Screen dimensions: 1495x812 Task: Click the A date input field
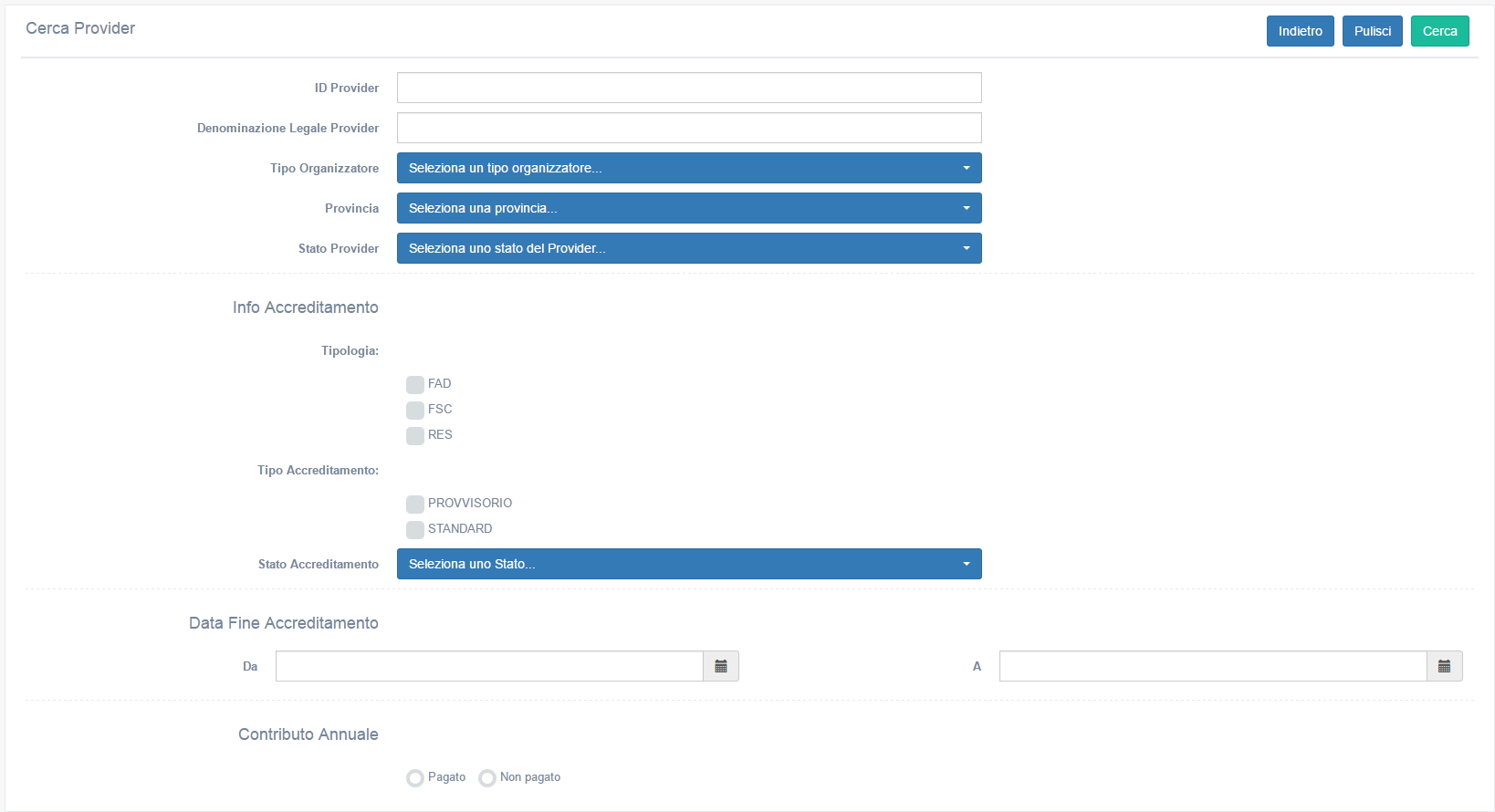point(1213,666)
